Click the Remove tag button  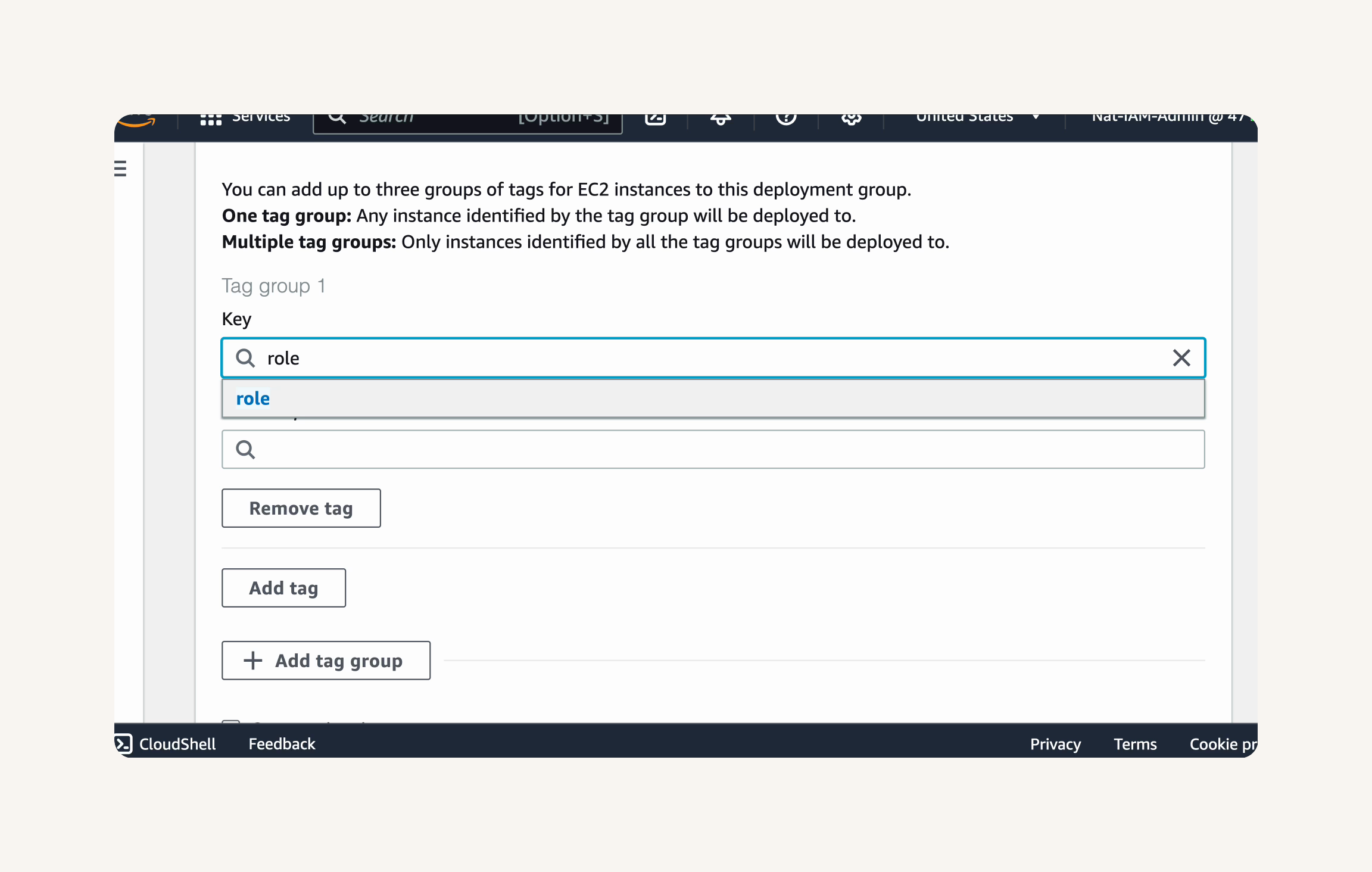(301, 508)
